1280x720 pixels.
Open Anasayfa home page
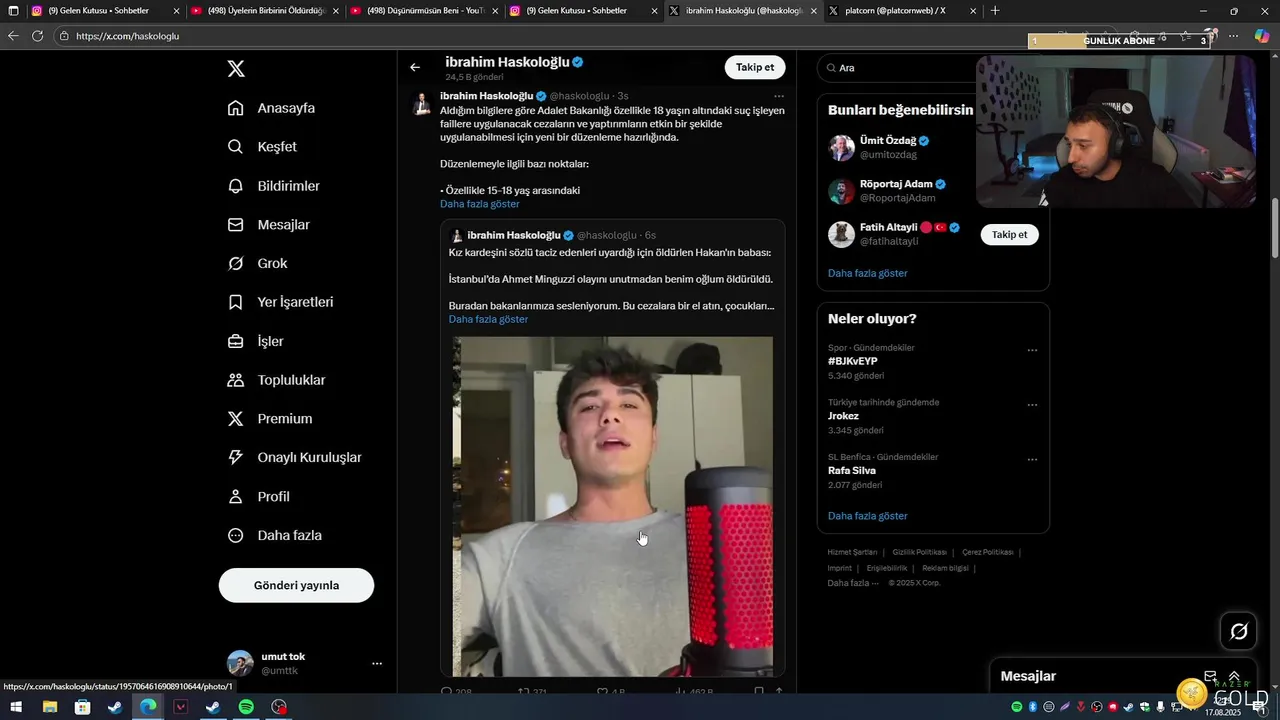pyautogui.click(x=272, y=108)
